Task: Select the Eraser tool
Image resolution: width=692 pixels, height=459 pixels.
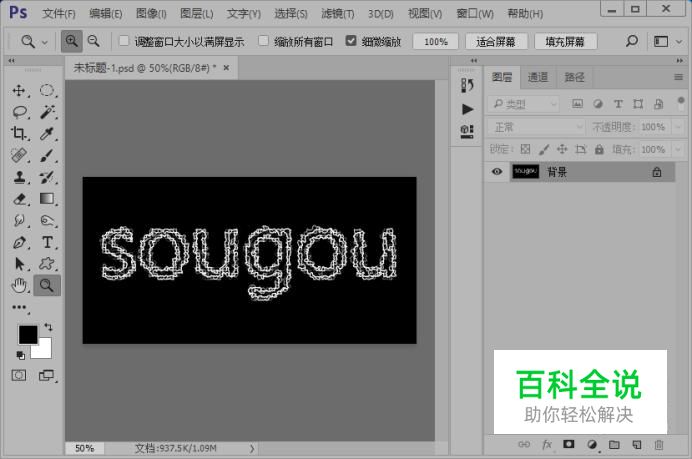Action: tap(19, 199)
